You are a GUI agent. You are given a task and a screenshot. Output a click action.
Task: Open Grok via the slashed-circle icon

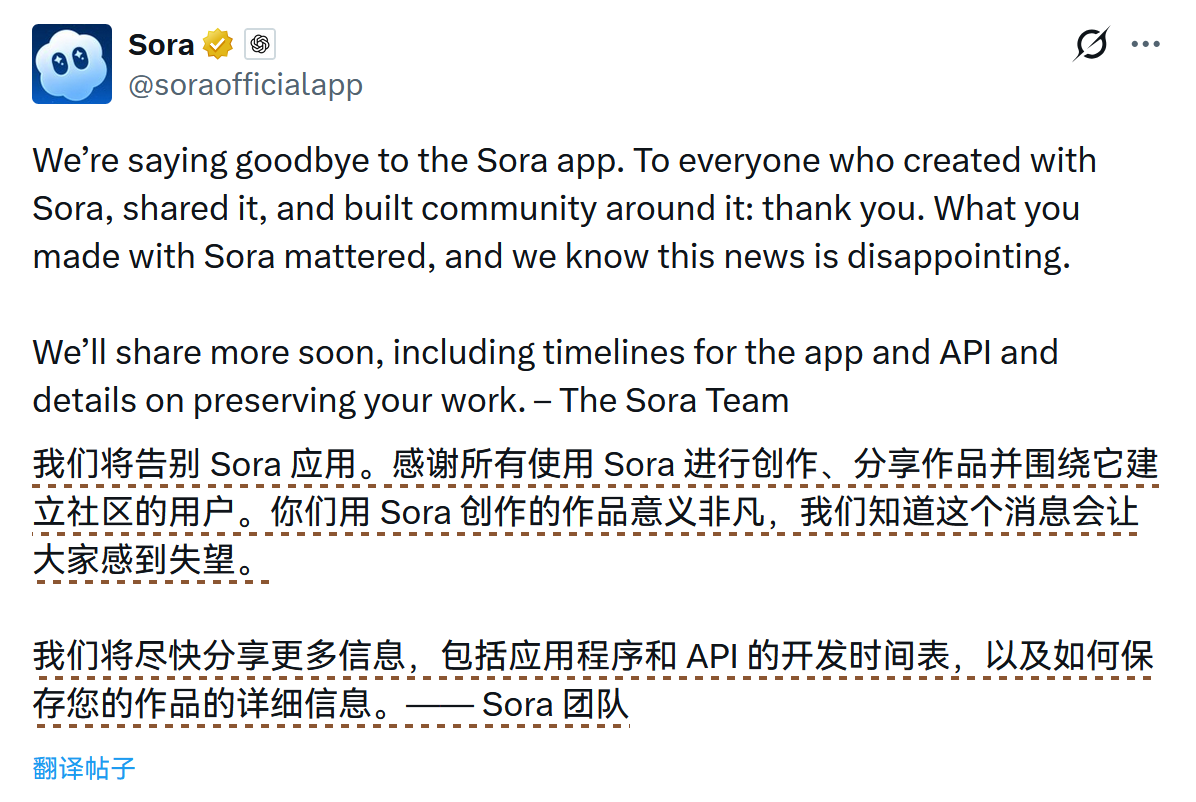1091,43
